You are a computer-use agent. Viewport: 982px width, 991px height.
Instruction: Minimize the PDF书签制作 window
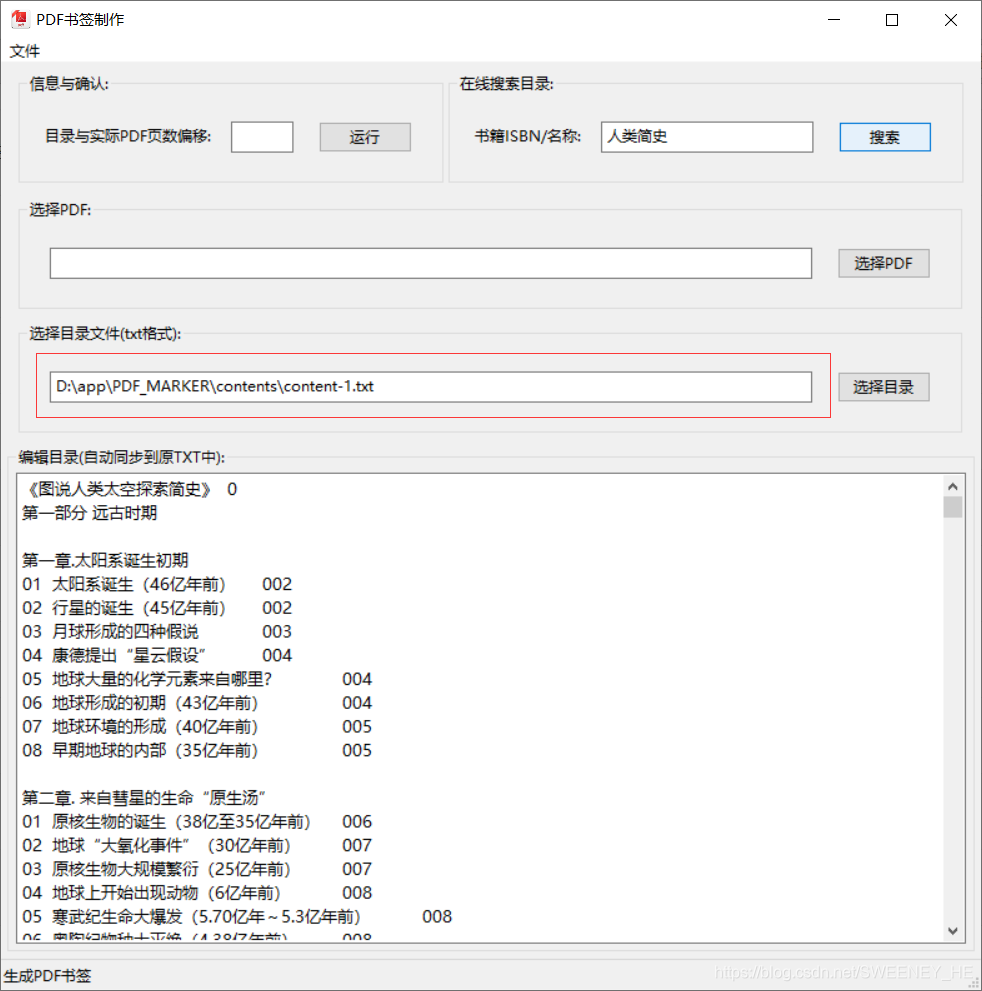click(834, 20)
